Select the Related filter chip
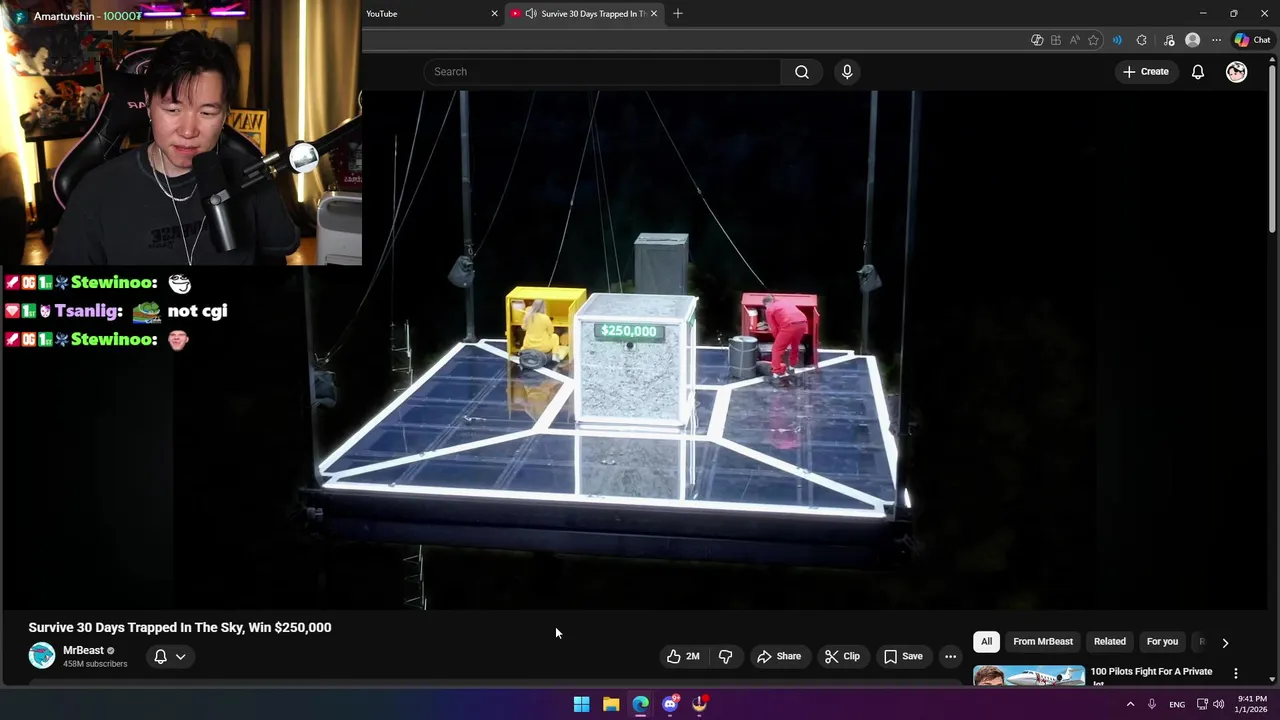This screenshot has height=720, width=1280. [x=1109, y=642]
